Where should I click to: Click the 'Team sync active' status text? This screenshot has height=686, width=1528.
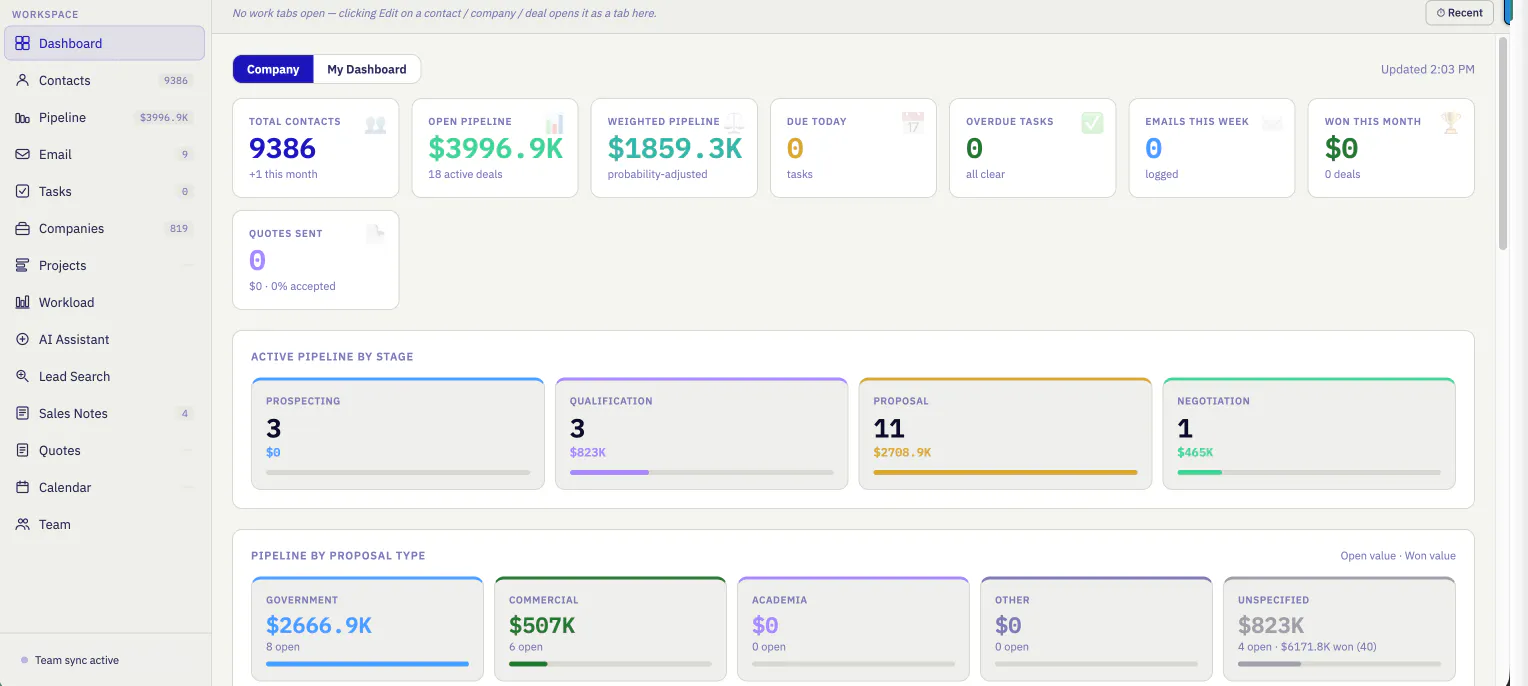(77, 660)
